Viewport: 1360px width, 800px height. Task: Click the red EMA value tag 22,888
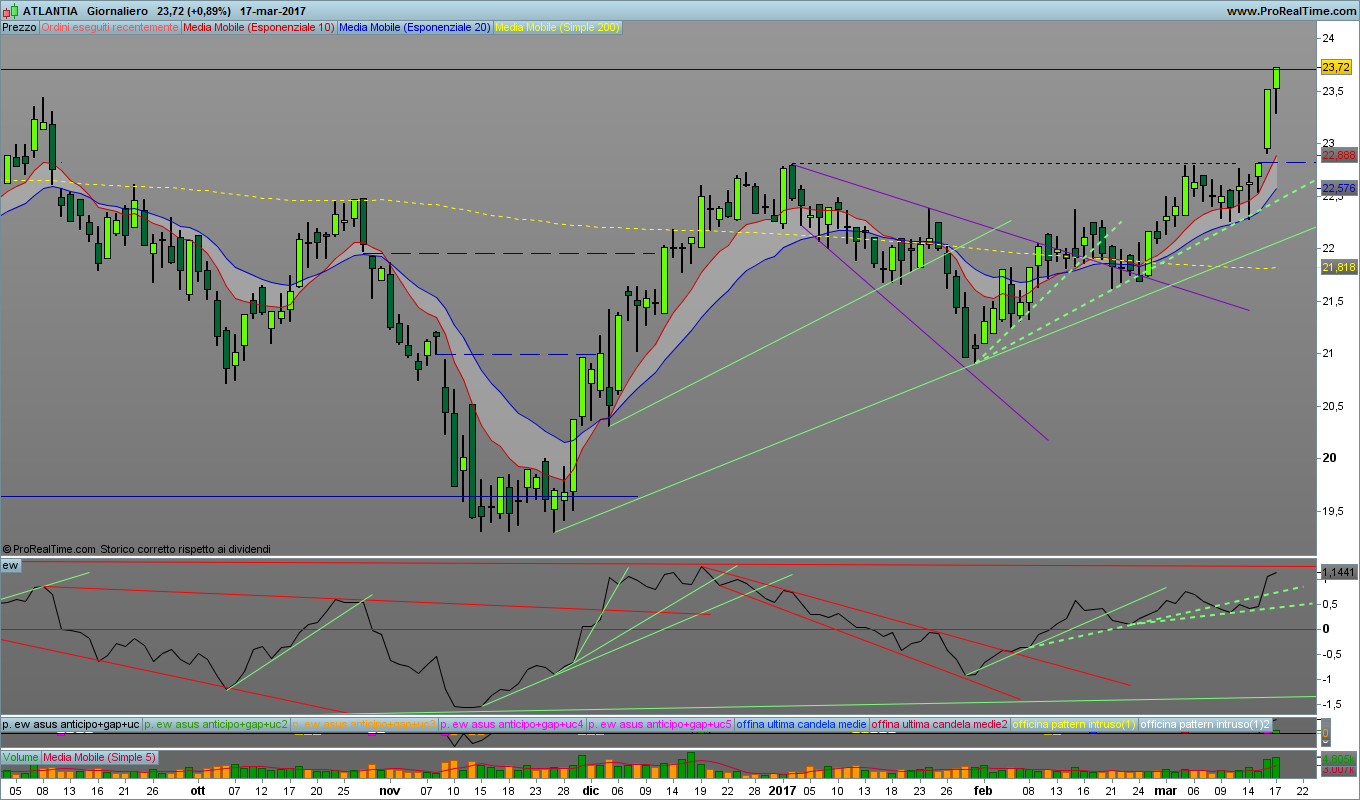(1338, 156)
